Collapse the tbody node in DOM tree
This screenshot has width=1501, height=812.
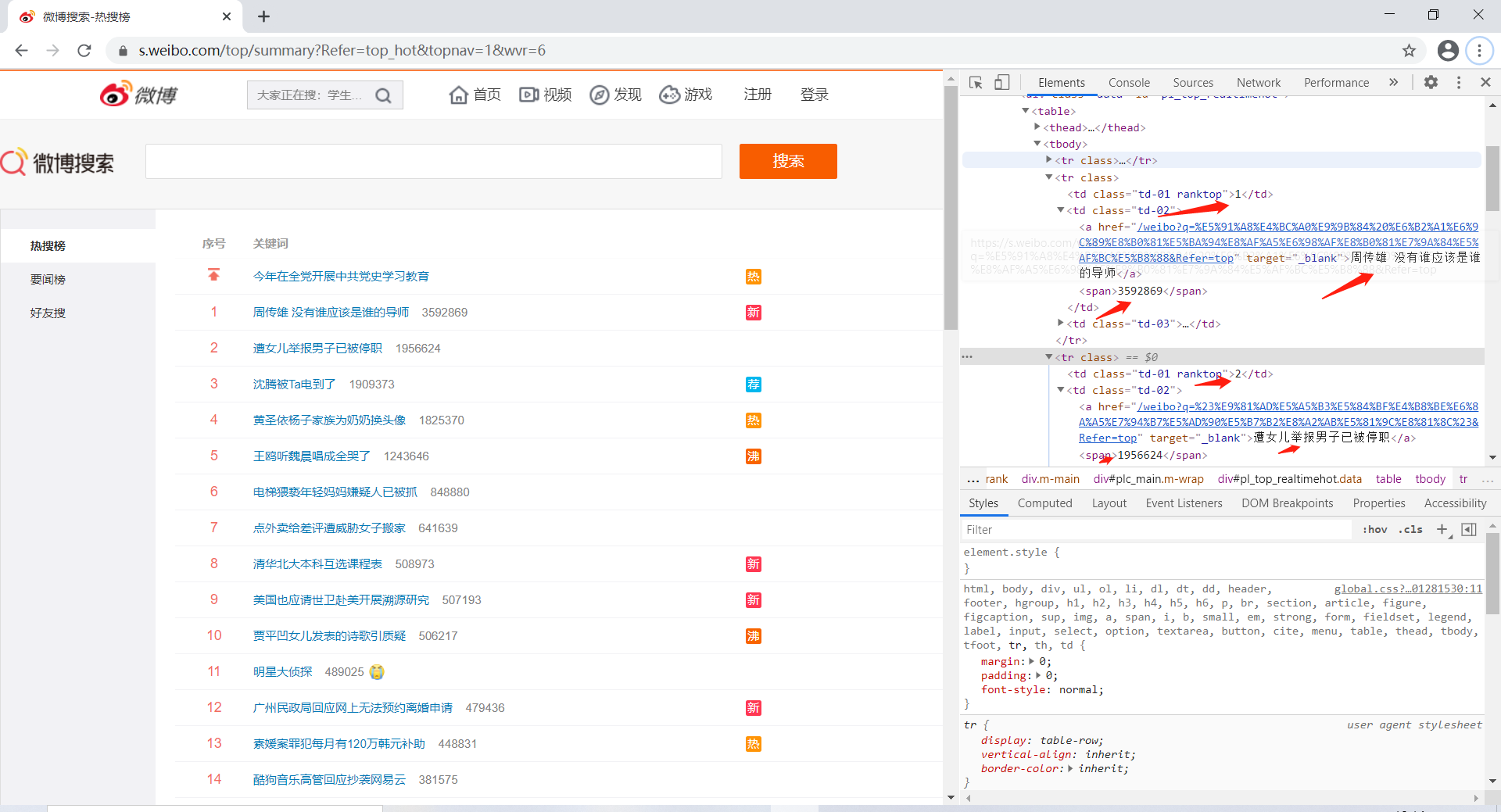(x=1037, y=144)
